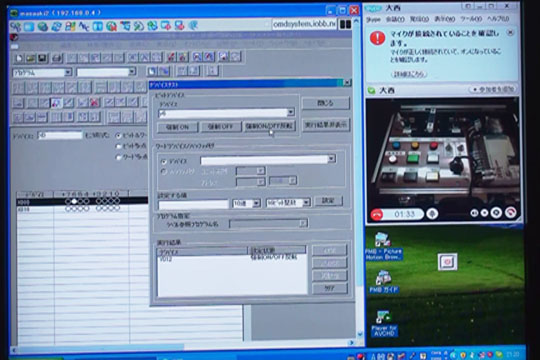Hang up the Skype call with red phone button
Screen dimensions: 540x360
pos(377,214)
